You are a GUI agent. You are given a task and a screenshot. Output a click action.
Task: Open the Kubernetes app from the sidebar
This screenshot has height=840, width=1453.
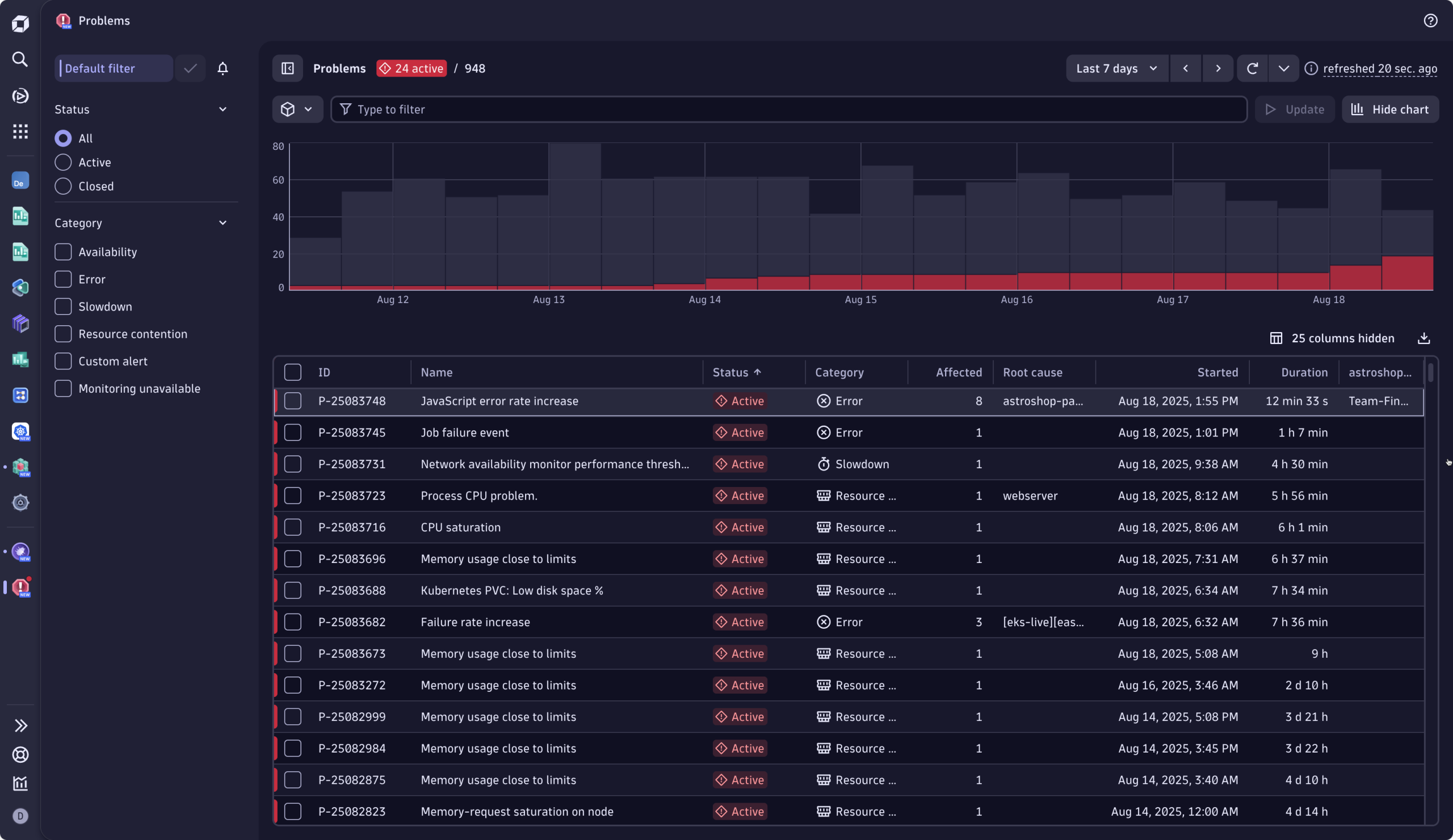click(20, 432)
